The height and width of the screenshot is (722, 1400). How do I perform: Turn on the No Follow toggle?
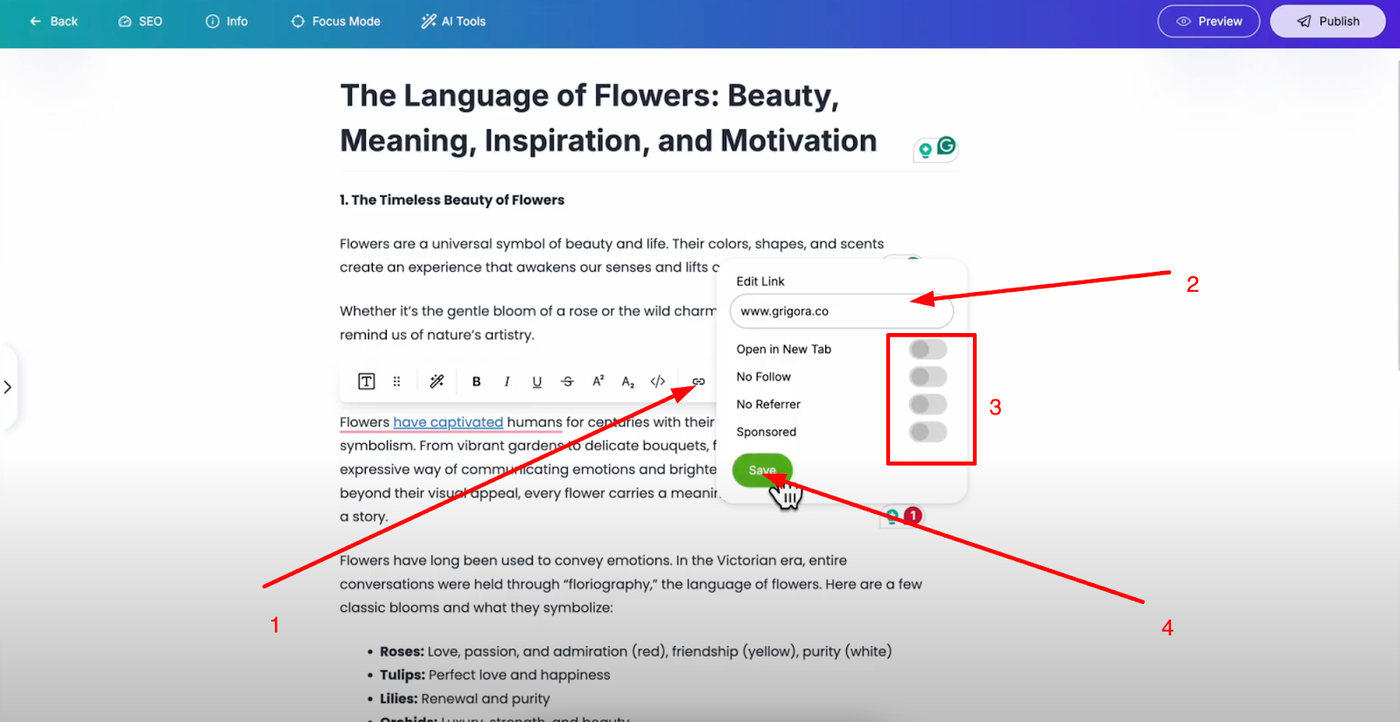point(927,377)
